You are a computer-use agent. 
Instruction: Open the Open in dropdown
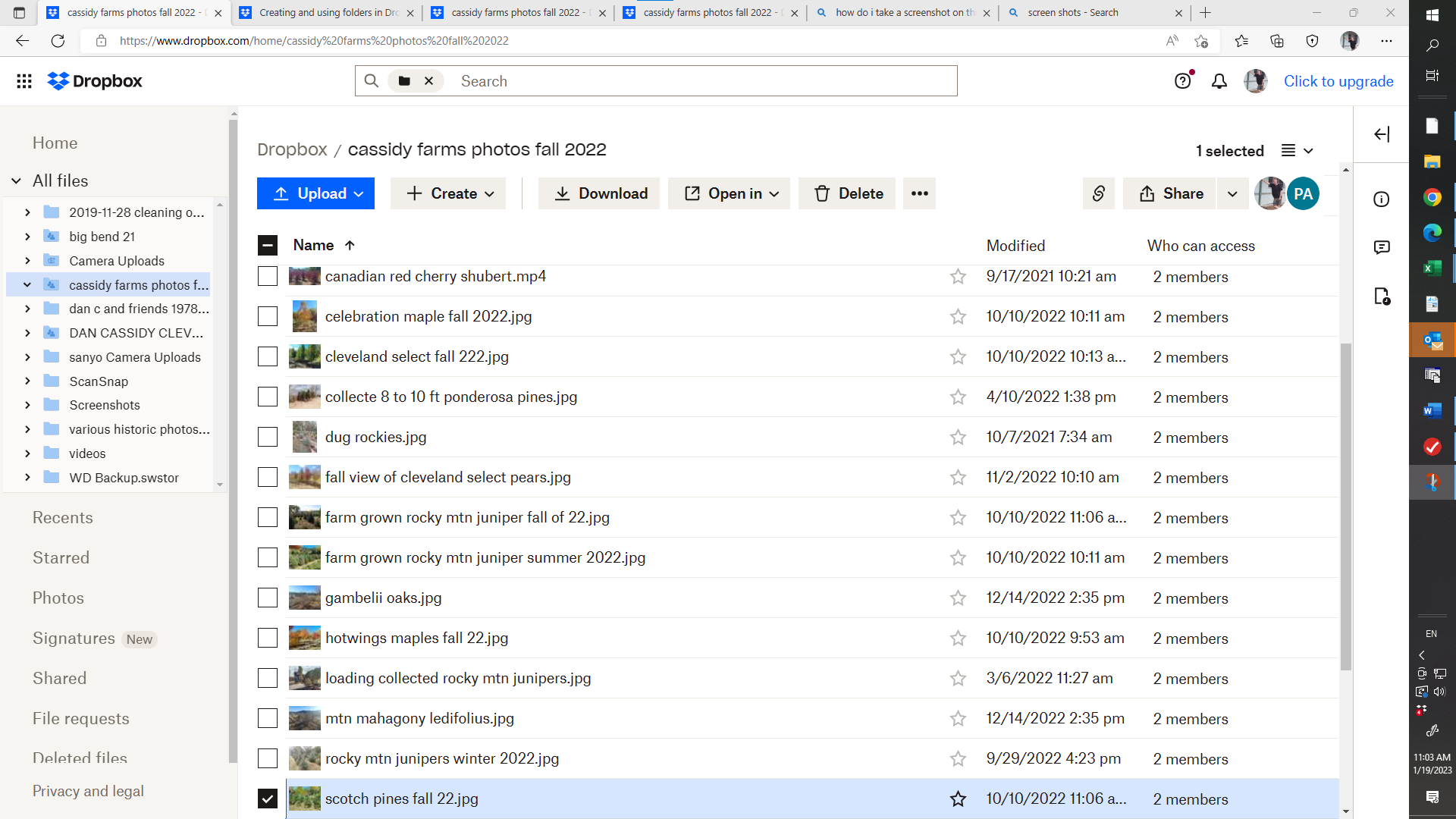click(729, 193)
